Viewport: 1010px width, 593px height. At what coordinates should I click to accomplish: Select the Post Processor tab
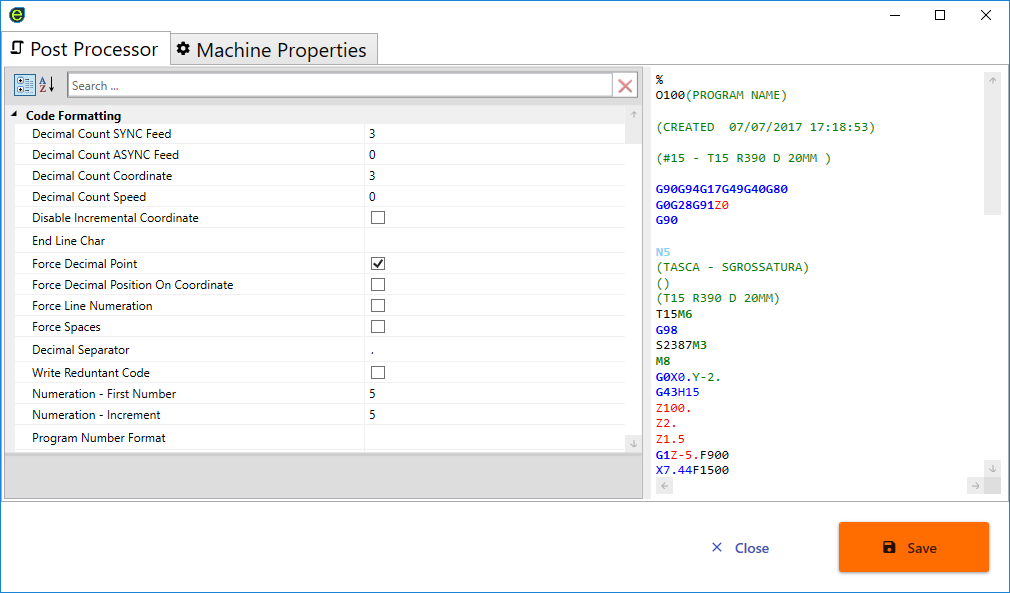[x=84, y=49]
